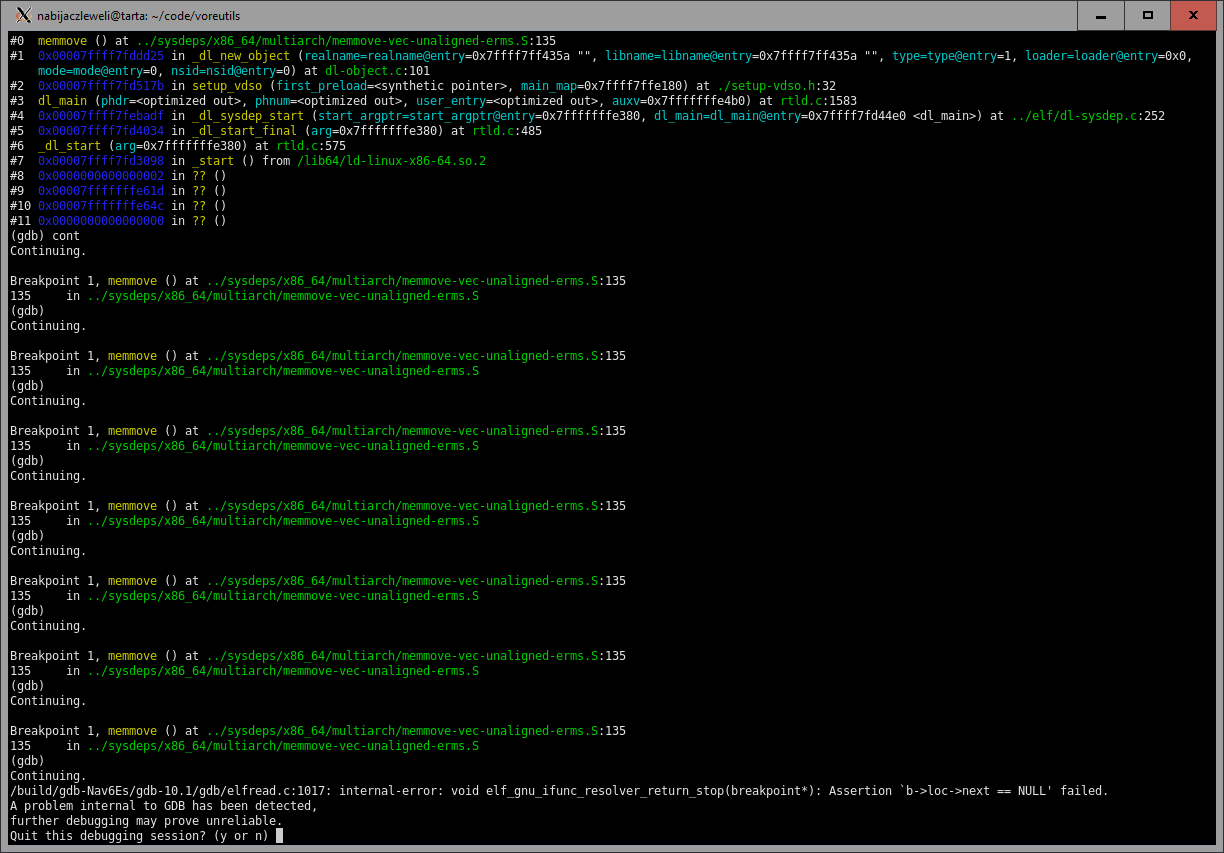Click "A problem internal to GDB" message
Viewport: 1224px width, 853px height.
(x=163, y=806)
